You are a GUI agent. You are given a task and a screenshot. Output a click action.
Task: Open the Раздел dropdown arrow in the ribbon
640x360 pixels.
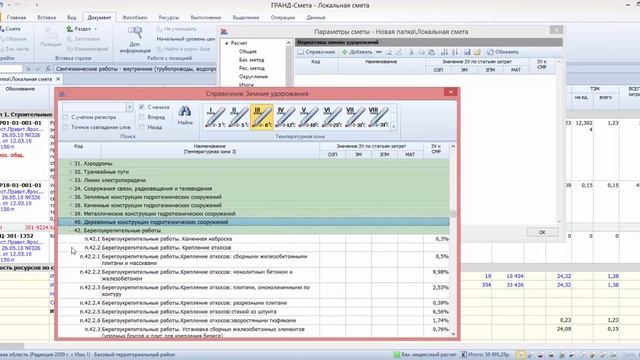coord(96,29)
